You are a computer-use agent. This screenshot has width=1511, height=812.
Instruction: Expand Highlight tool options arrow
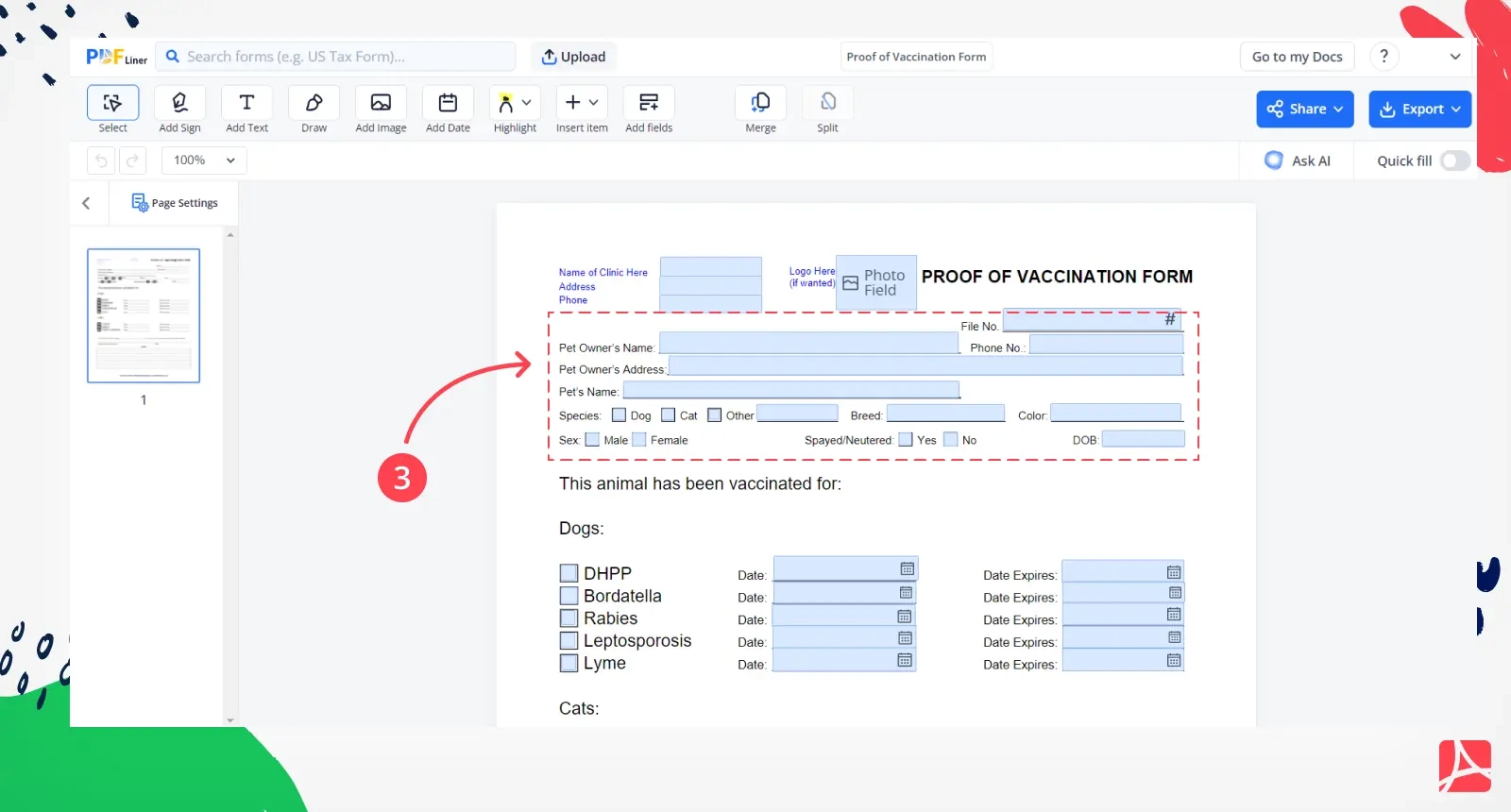coord(527,102)
